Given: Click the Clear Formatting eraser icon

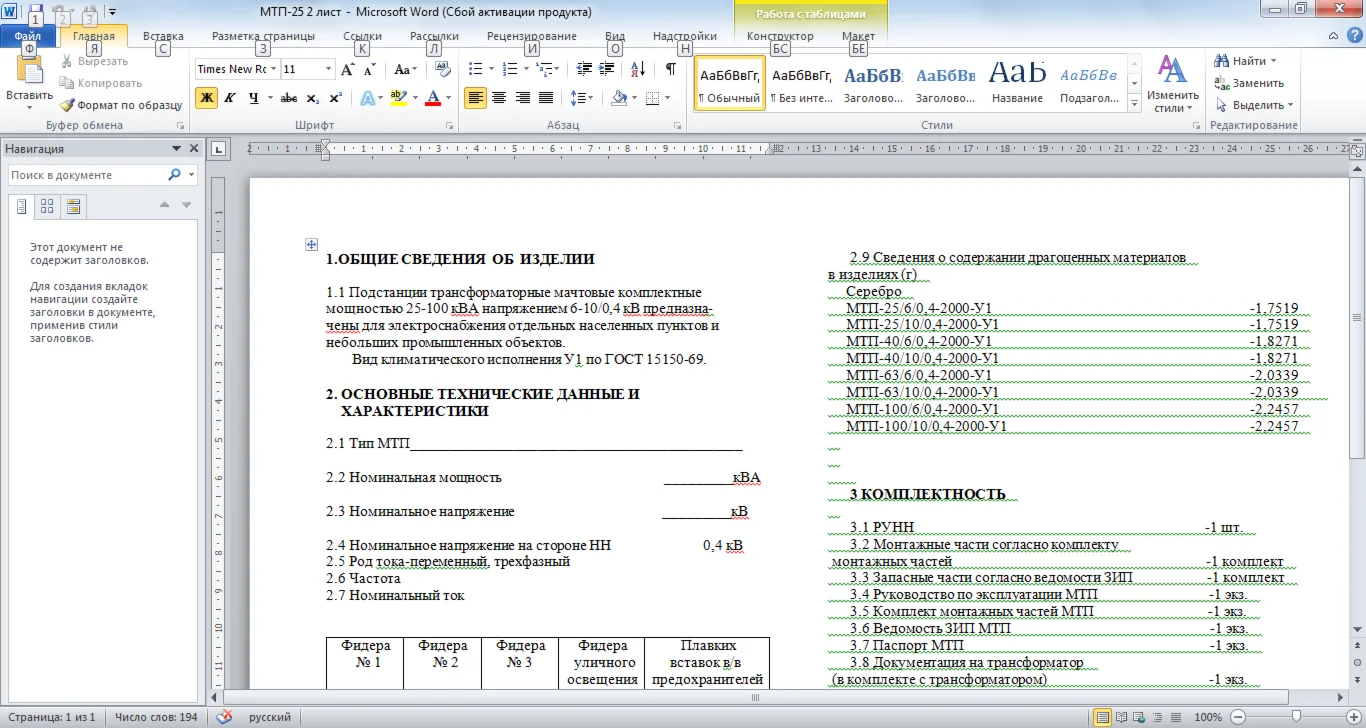Looking at the screenshot, I should pos(444,69).
